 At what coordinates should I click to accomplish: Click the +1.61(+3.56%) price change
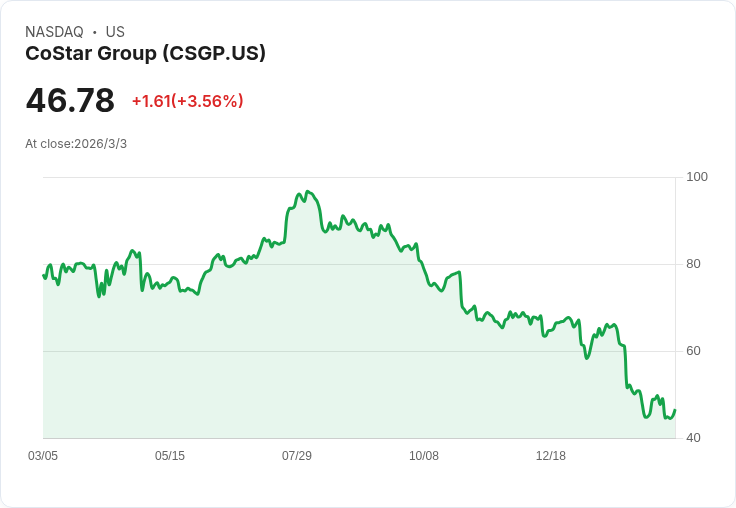coord(188,101)
